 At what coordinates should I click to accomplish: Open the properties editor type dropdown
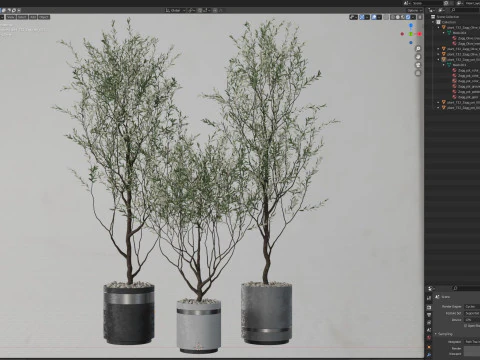click(431, 288)
